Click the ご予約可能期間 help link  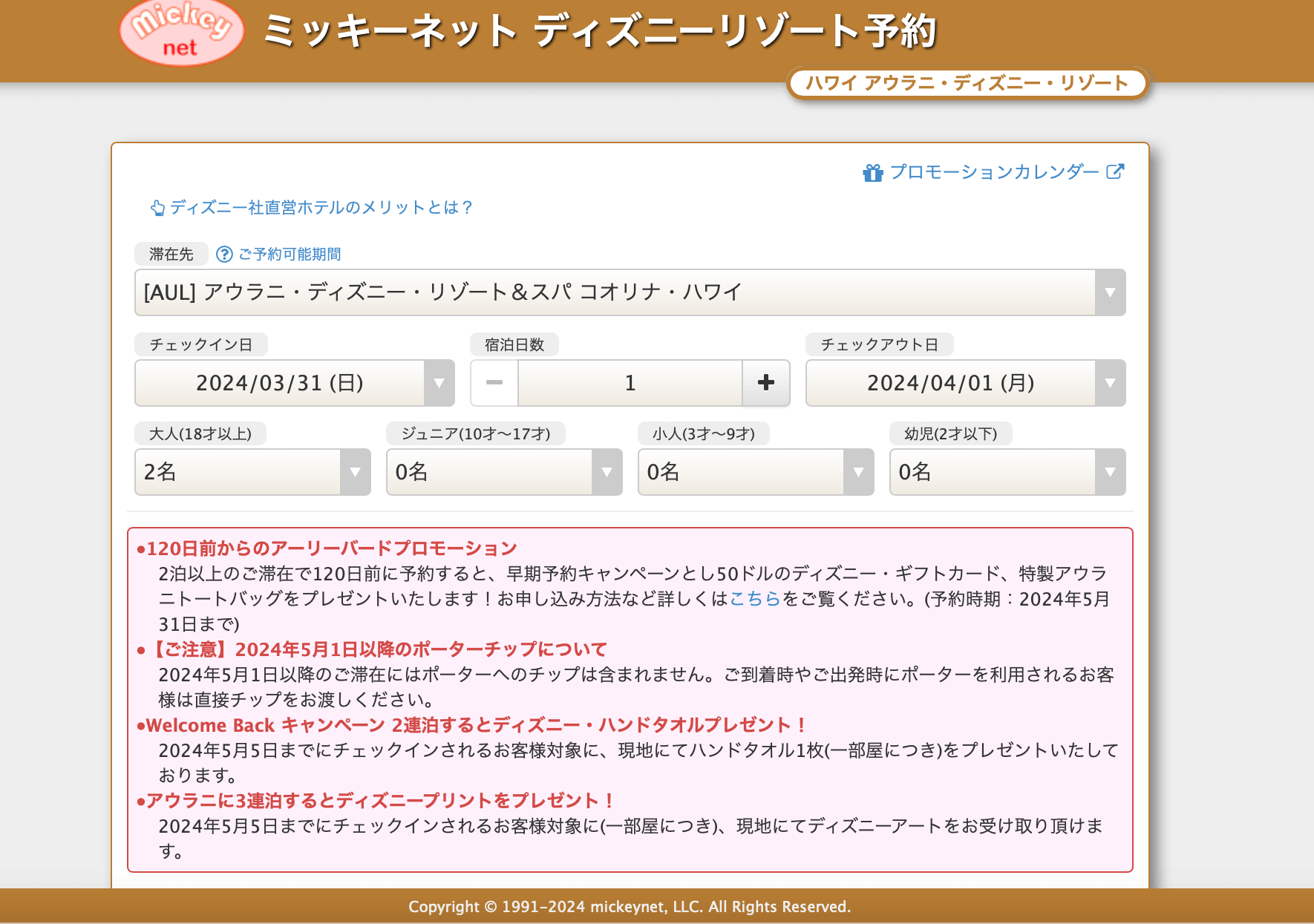coord(290,255)
